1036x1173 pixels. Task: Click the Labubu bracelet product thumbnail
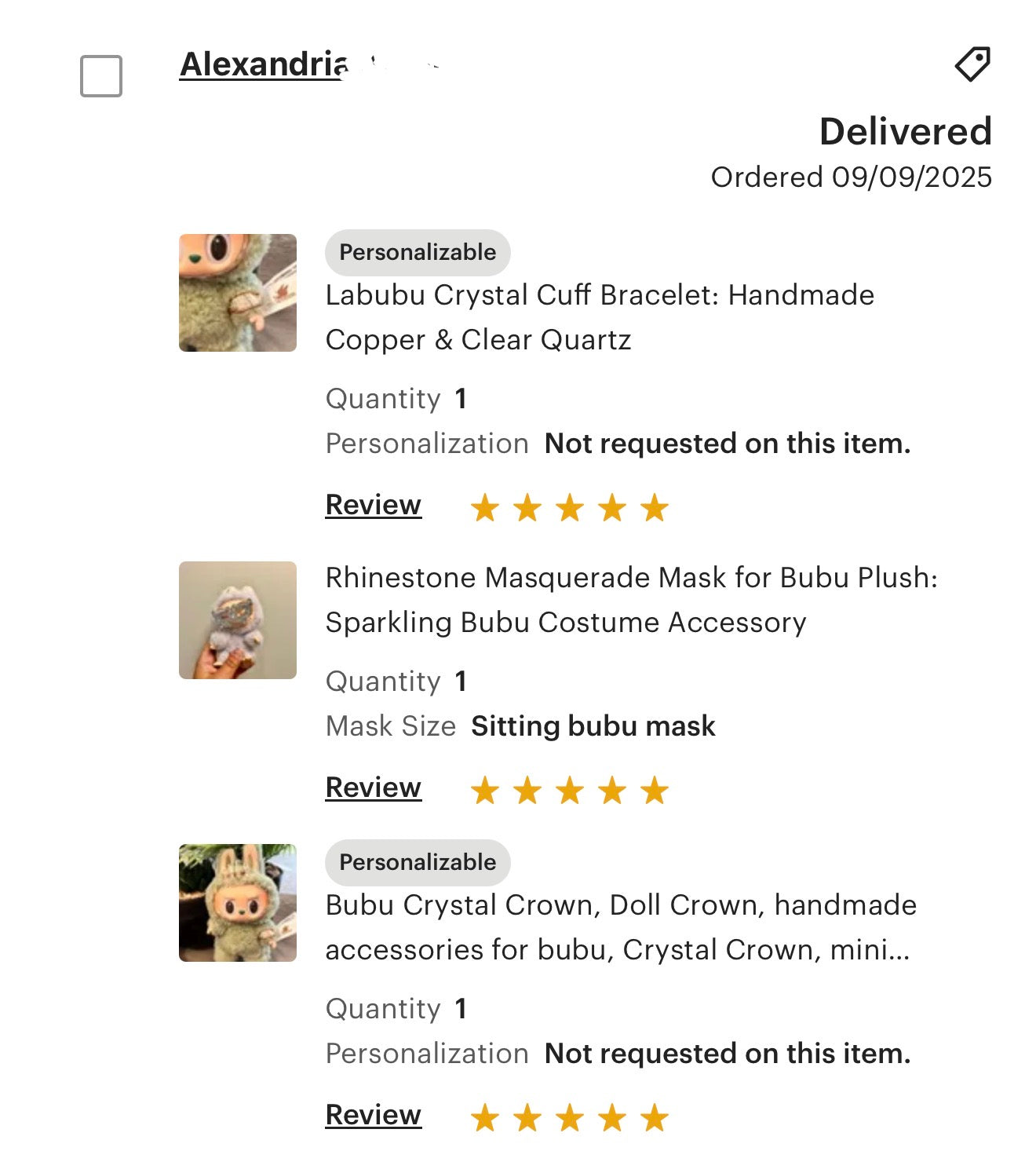click(239, 294)
